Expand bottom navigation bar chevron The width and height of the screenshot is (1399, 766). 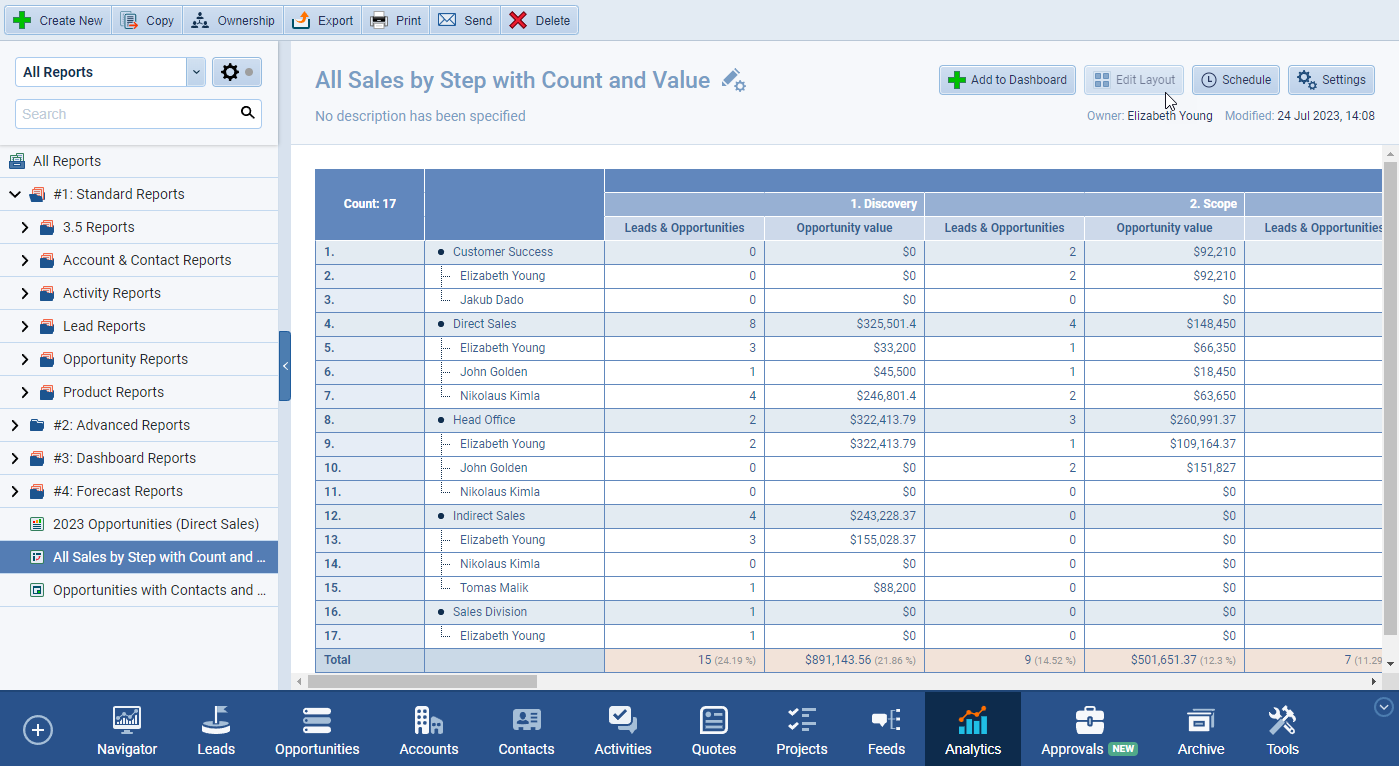[1384, 707]
